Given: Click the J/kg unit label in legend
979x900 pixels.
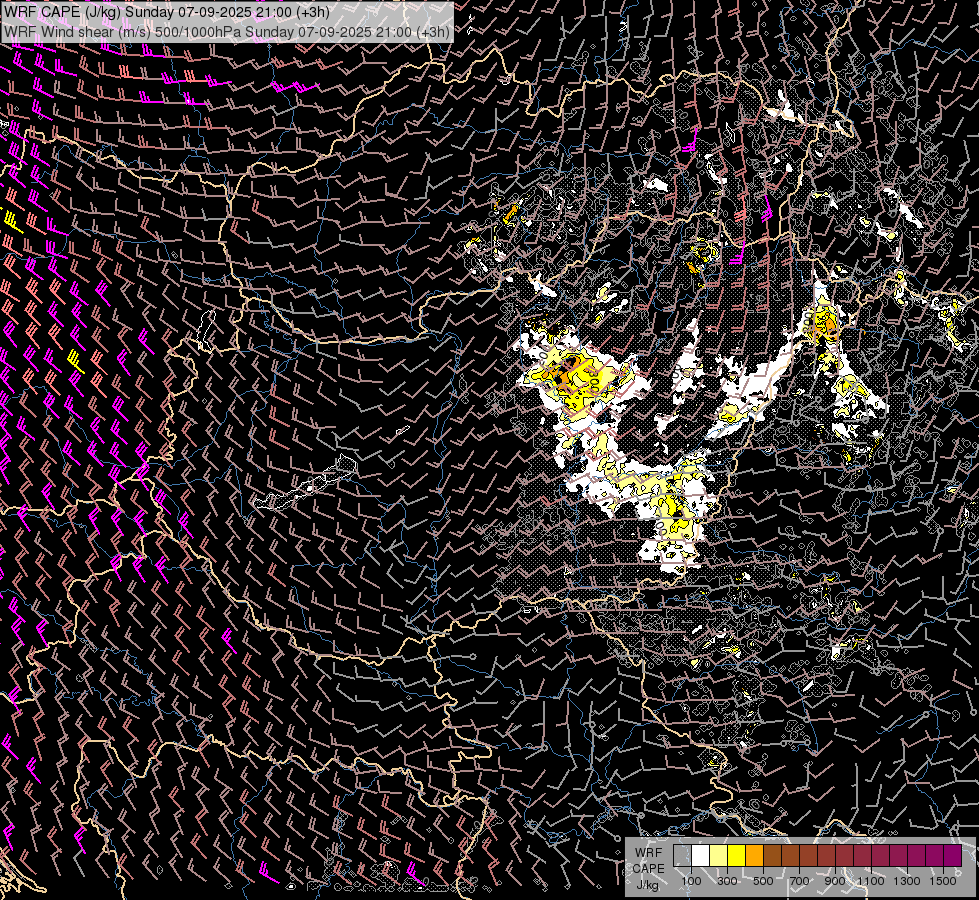Looking at the screenshot, I should [647, 885].
